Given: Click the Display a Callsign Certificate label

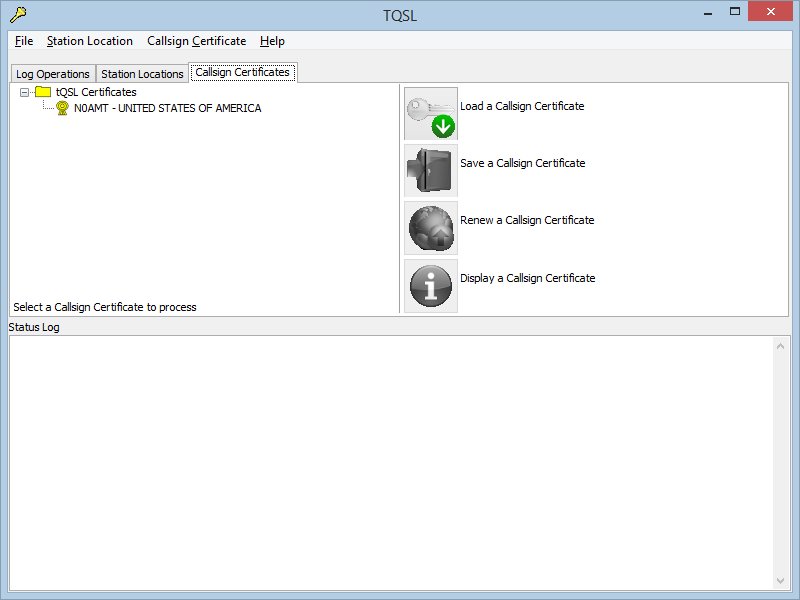Looking at the screenshot, I should 528,278.
